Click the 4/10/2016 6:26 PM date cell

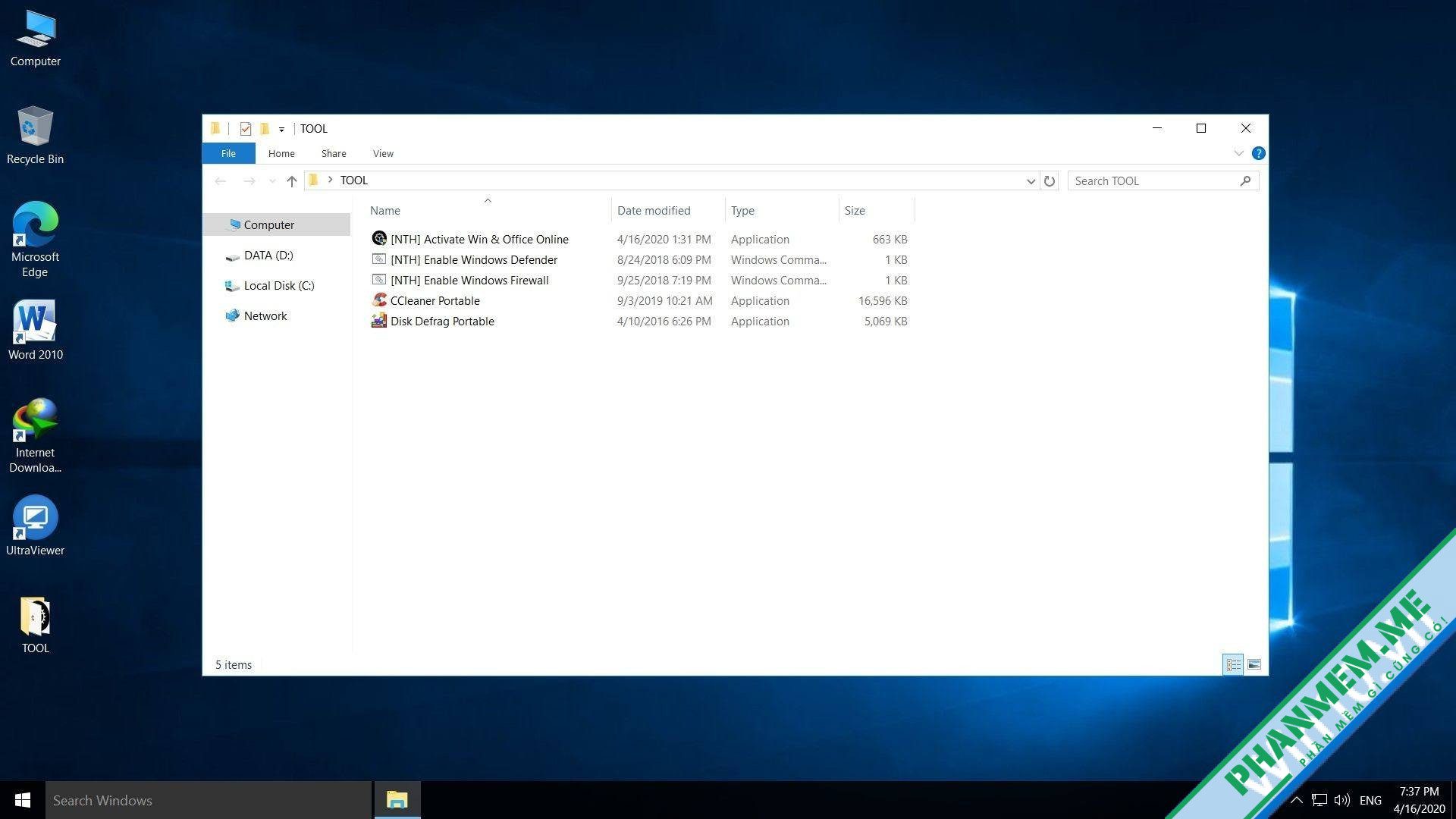[664, 322]
